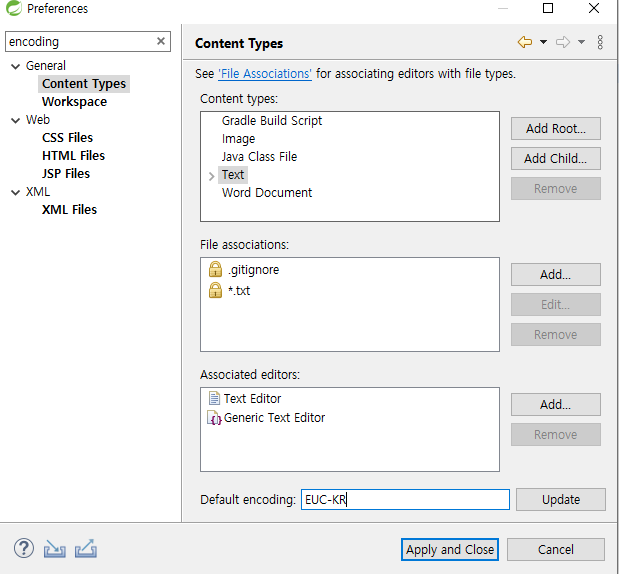Screen dimensions: 619x574
Task: Open XML Files preference page
Action: tap(69, 210)
